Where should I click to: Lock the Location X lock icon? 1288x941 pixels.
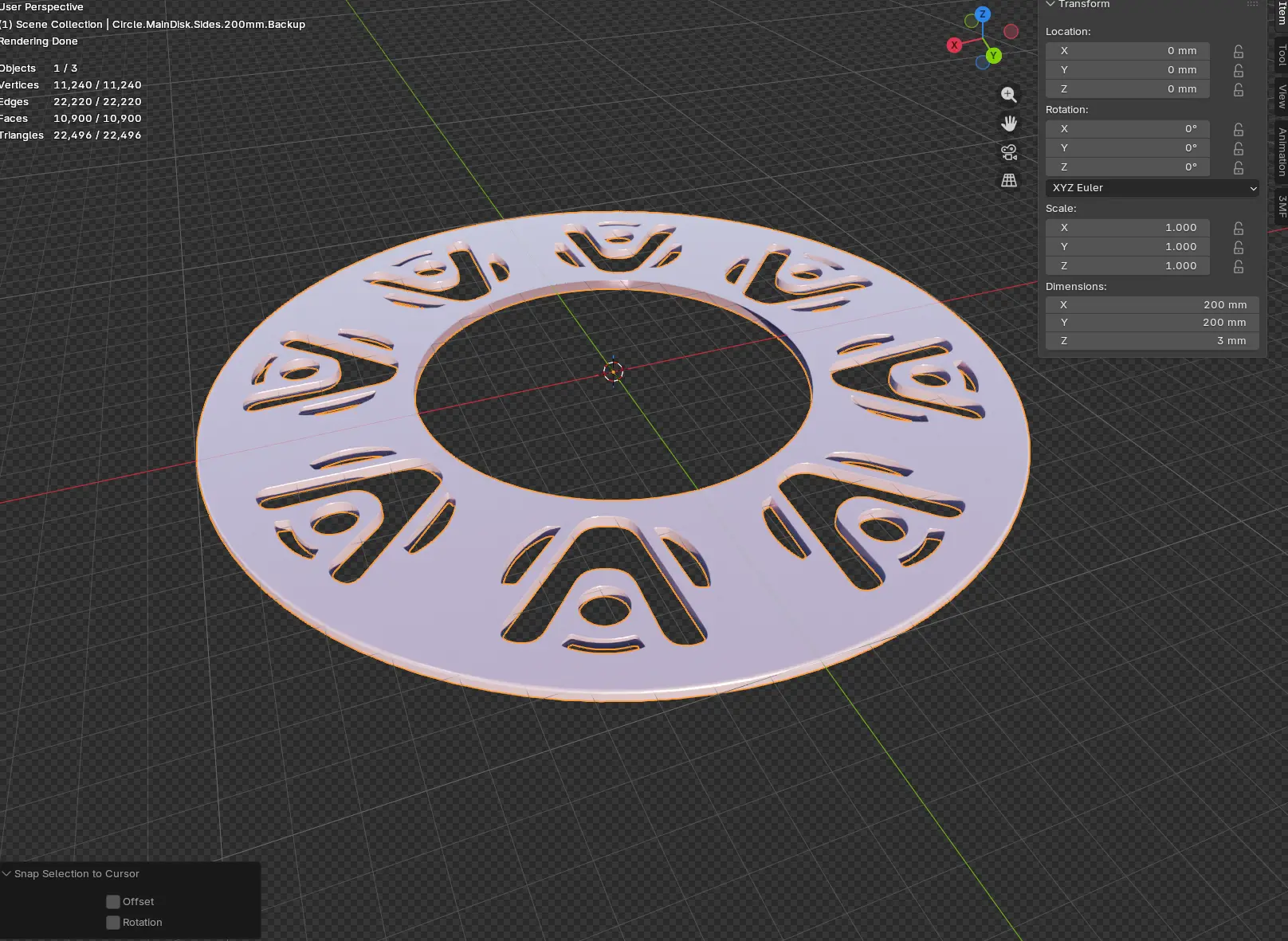[x=1239, y=51]
